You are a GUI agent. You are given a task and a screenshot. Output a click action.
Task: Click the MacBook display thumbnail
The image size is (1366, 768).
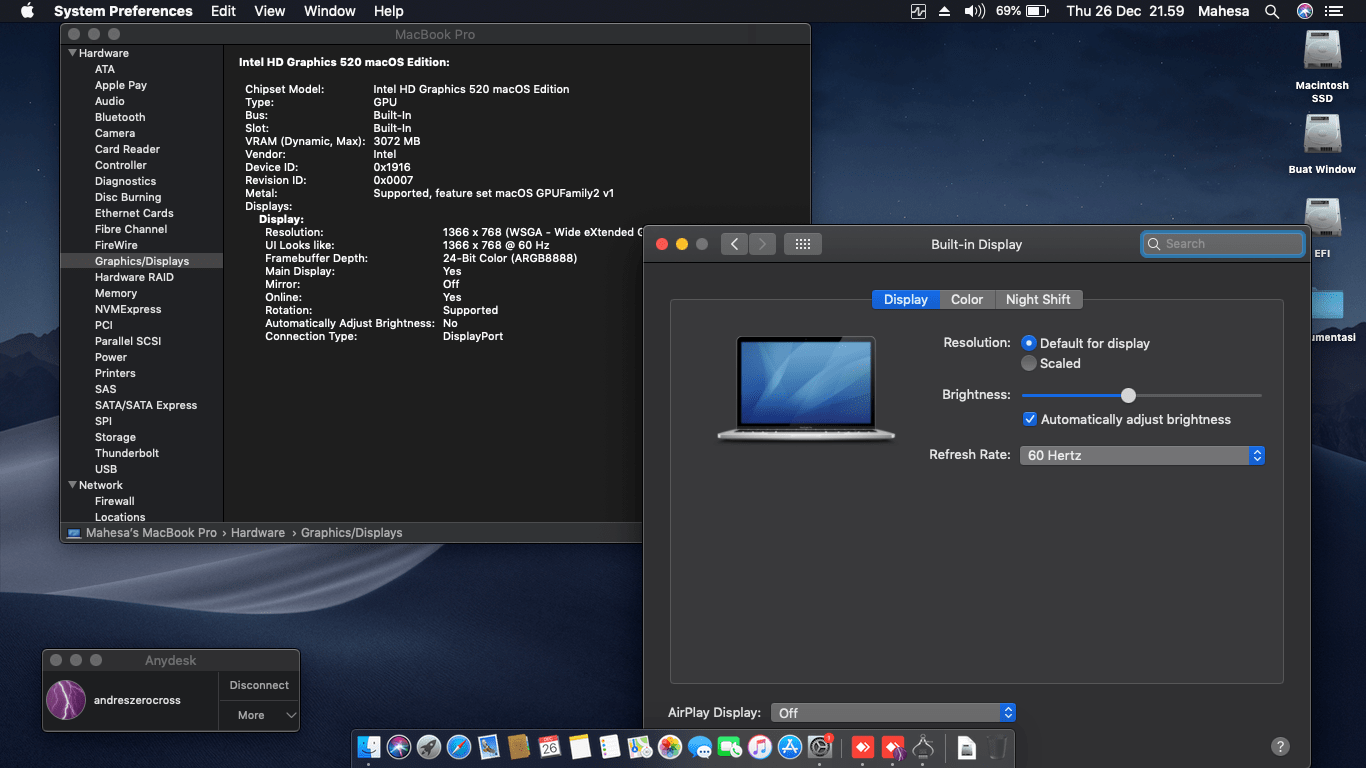(x=806, y=389)
